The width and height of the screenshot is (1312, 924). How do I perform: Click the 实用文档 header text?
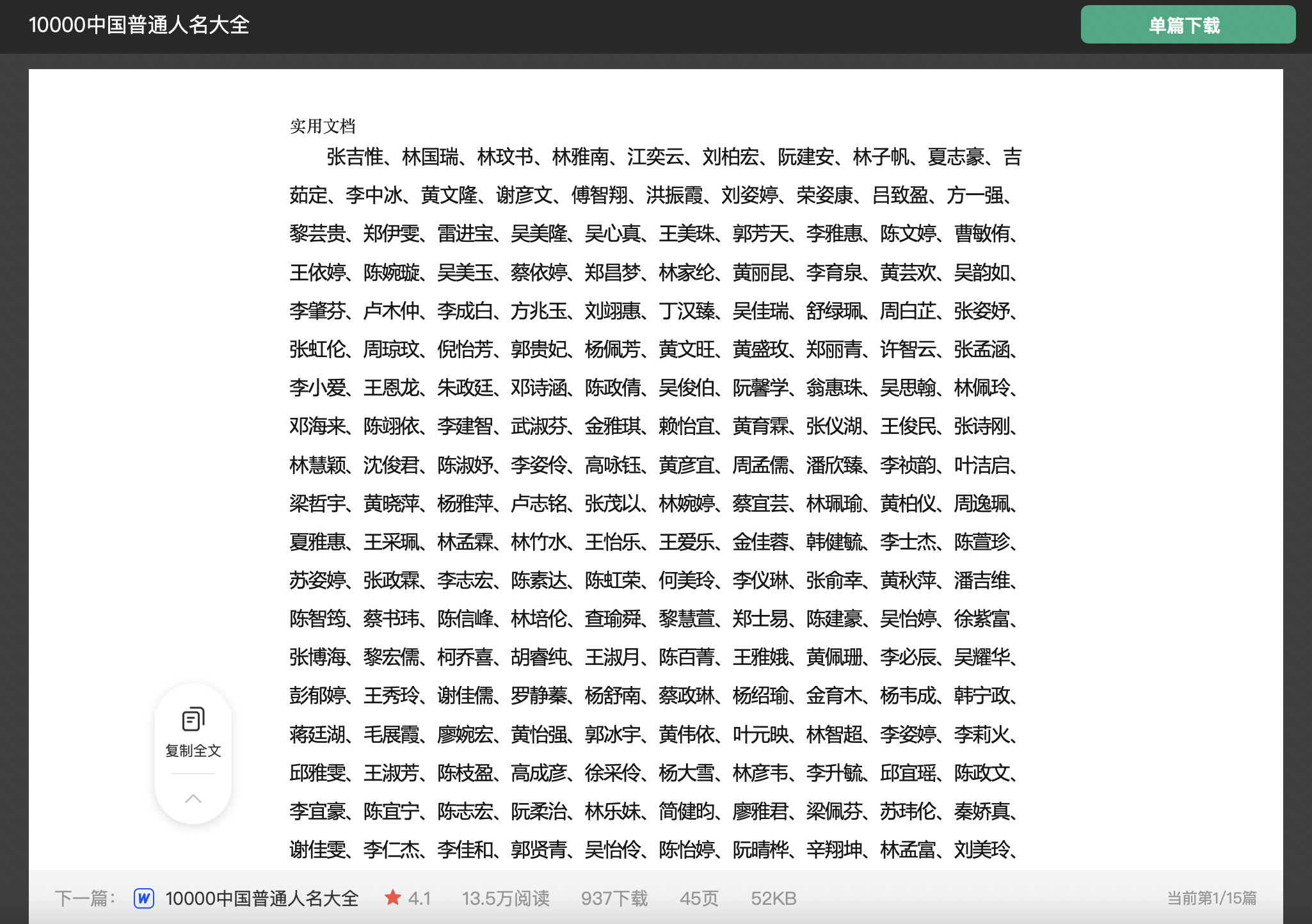(x=323, y=126)
